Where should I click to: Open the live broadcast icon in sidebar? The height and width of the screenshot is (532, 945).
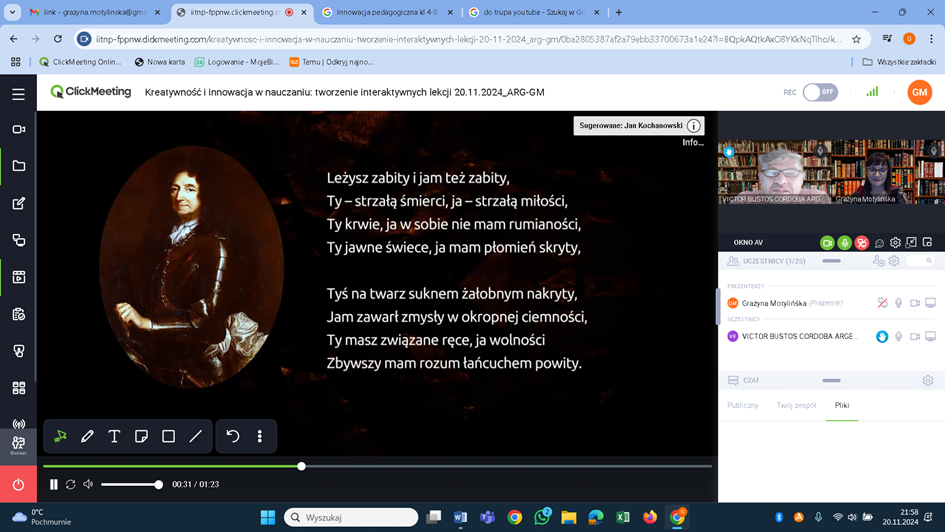pos(19,424)
